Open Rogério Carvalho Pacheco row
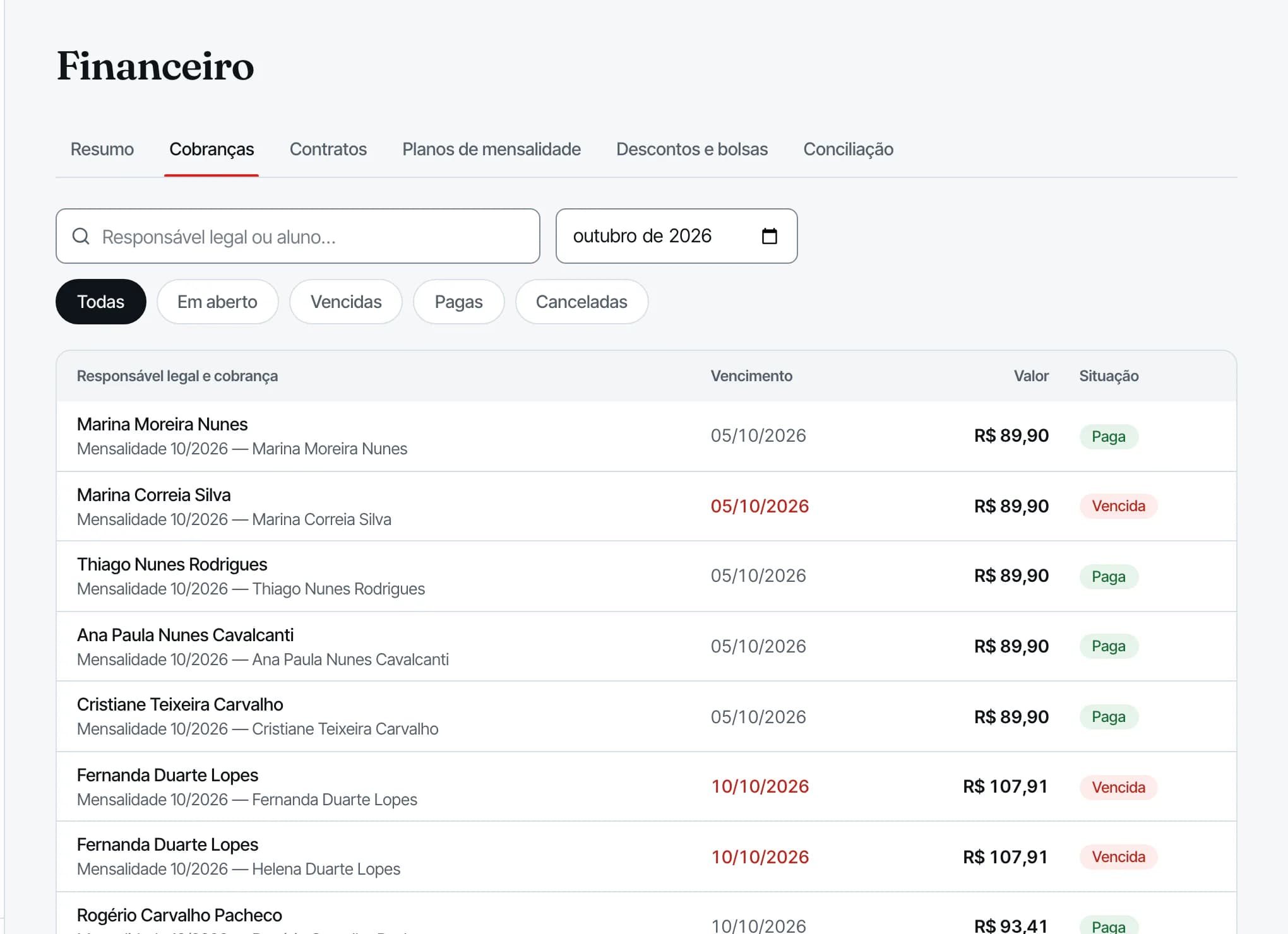Screen dimensions: 1288x934 click(x=646, y=913)
